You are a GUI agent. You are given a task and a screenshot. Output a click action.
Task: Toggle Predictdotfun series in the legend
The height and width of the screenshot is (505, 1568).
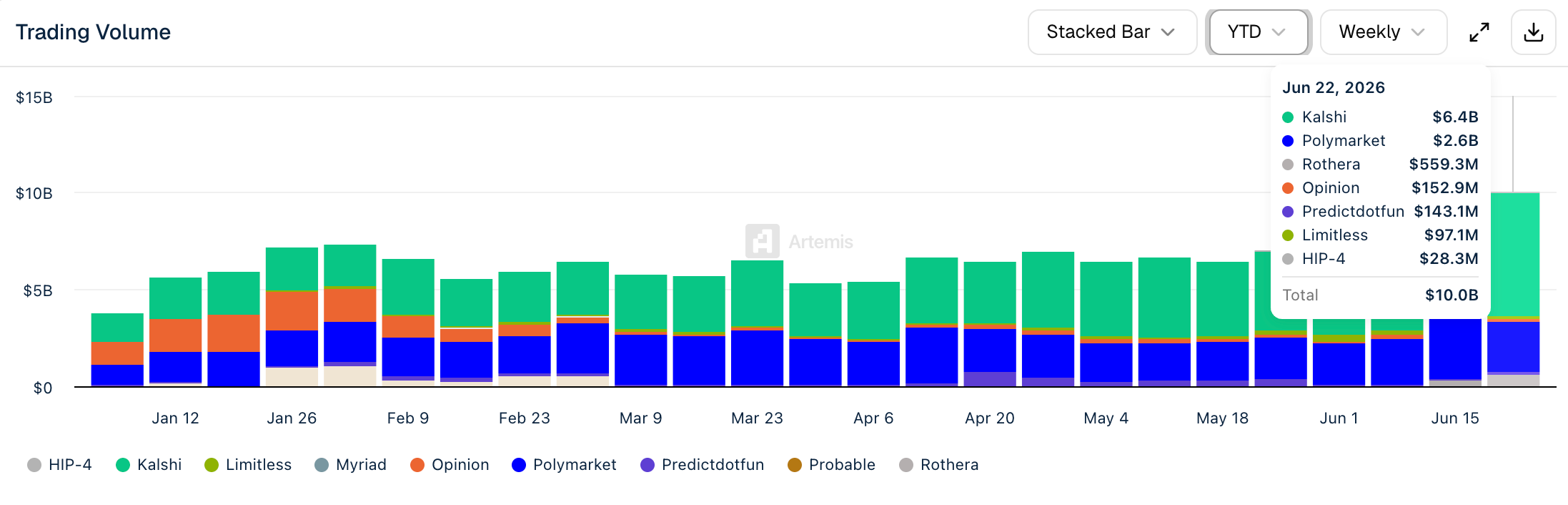pos(702,465)
